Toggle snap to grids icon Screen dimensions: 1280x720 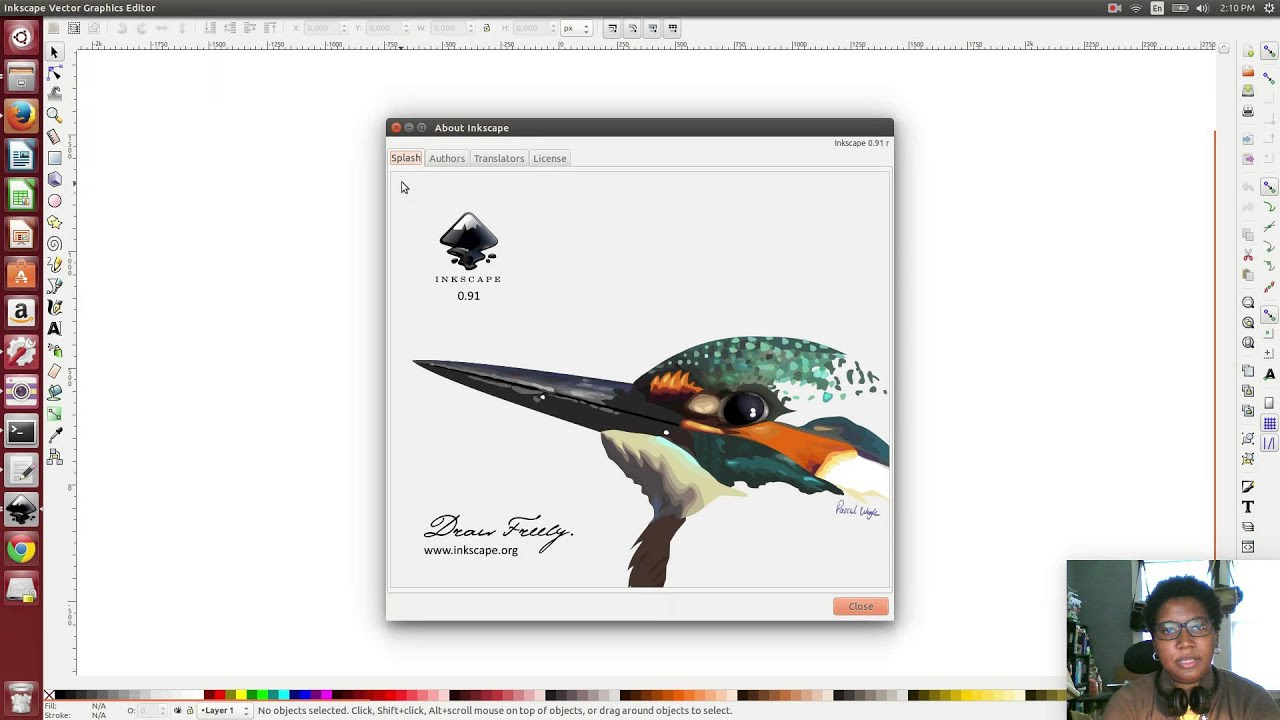1269,424
